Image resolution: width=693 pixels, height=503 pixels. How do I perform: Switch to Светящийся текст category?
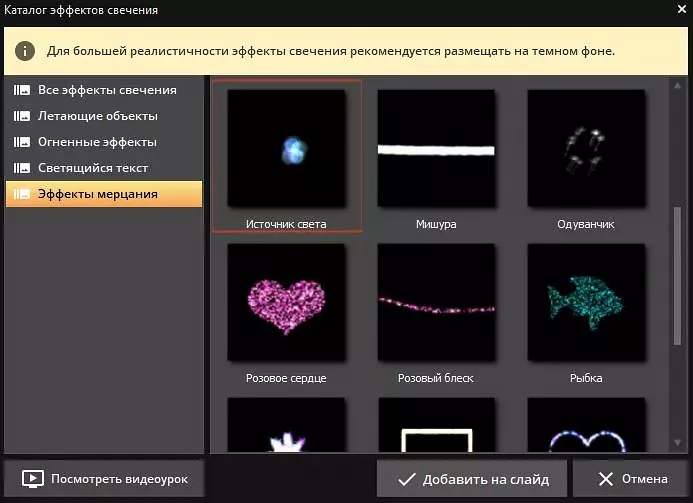tap(104, 168)
